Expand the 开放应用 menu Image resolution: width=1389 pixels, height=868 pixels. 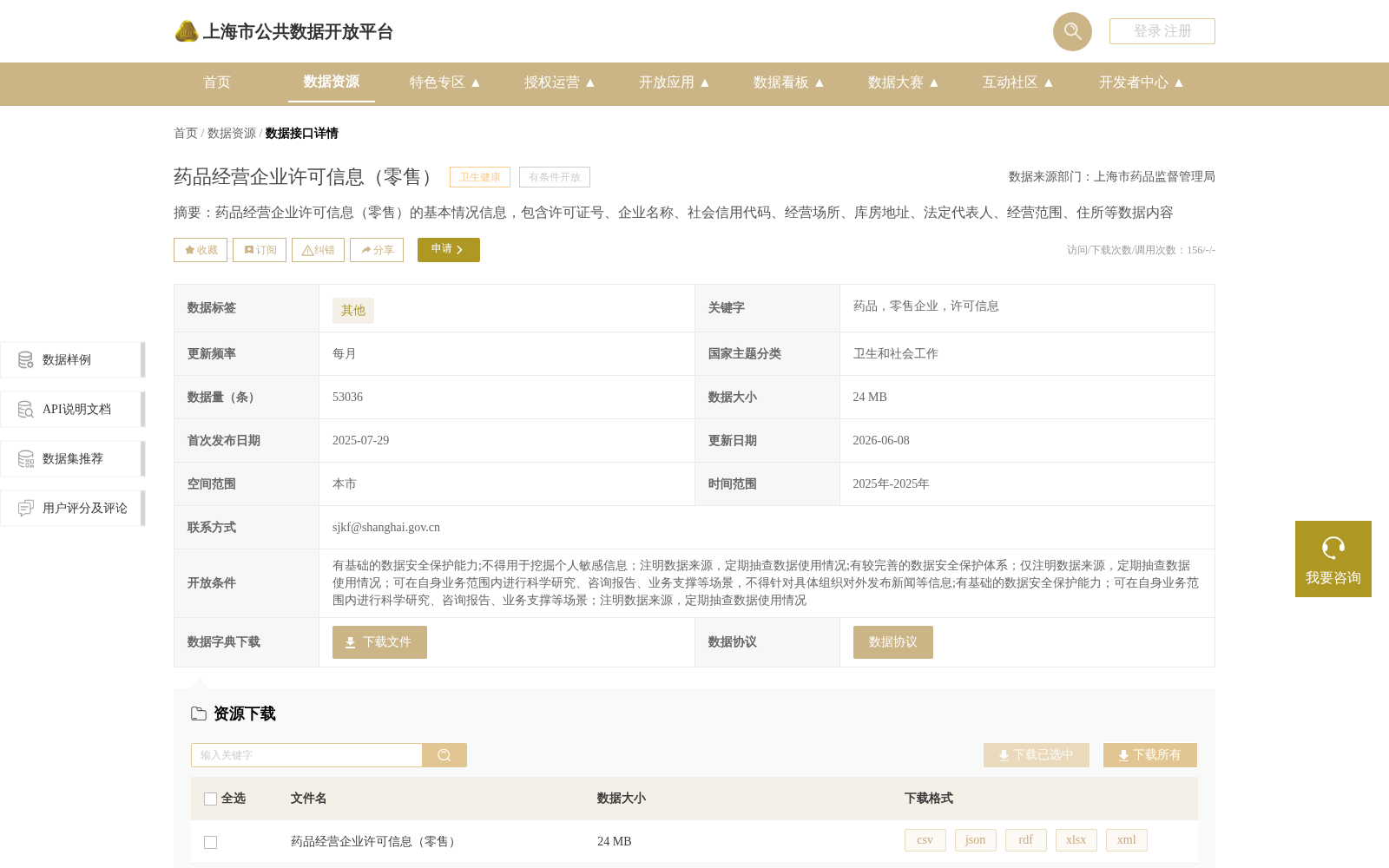[x=675, y=82]
